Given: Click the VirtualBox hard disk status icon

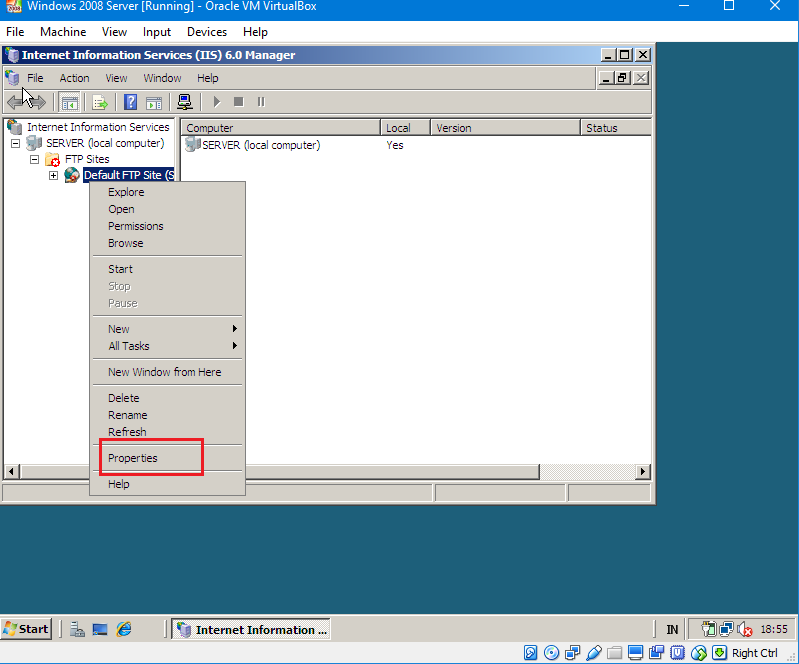Looking at the screenshot, I should pos(530,653).
